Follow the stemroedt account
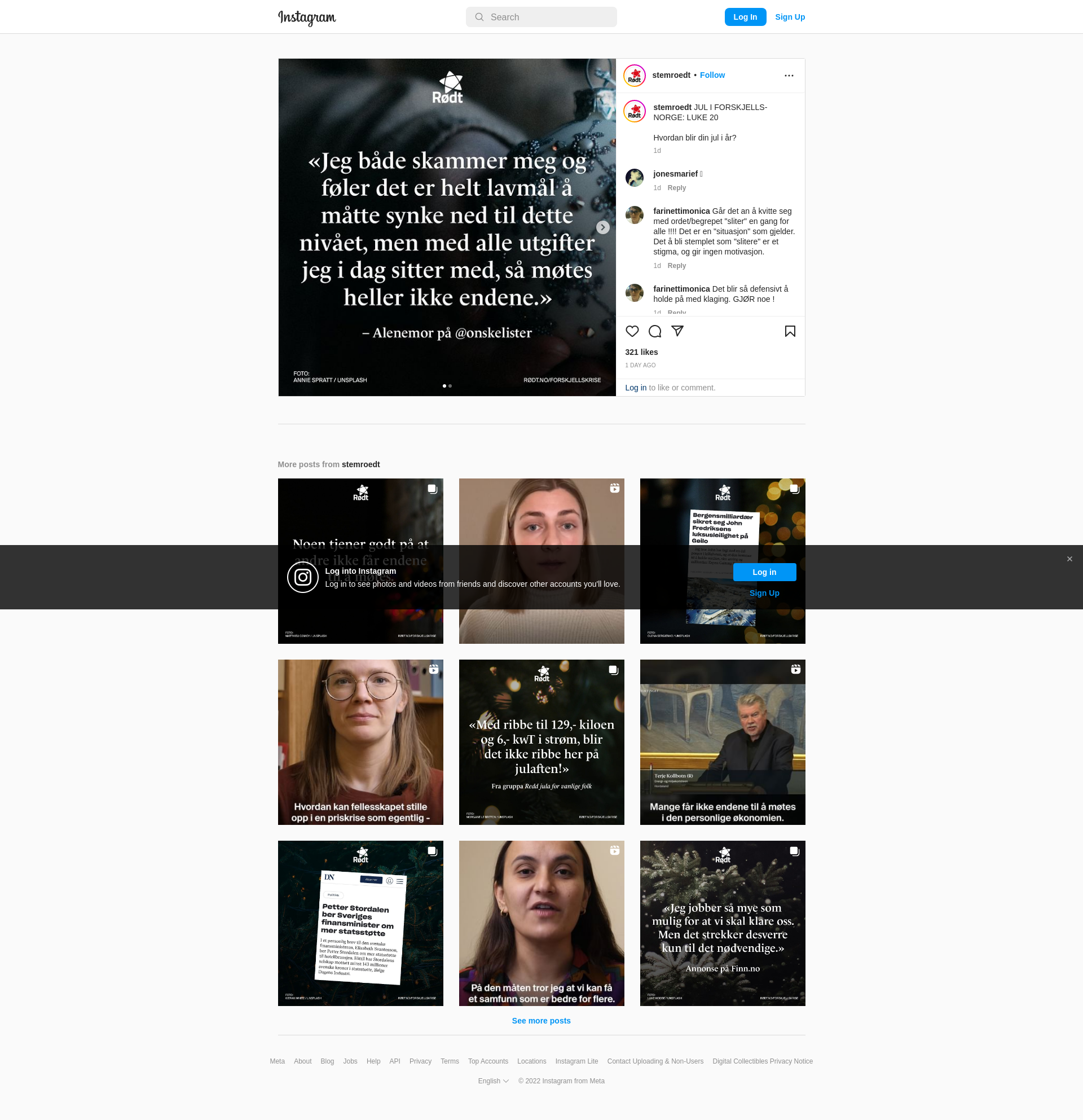 [x=712, y=76]
